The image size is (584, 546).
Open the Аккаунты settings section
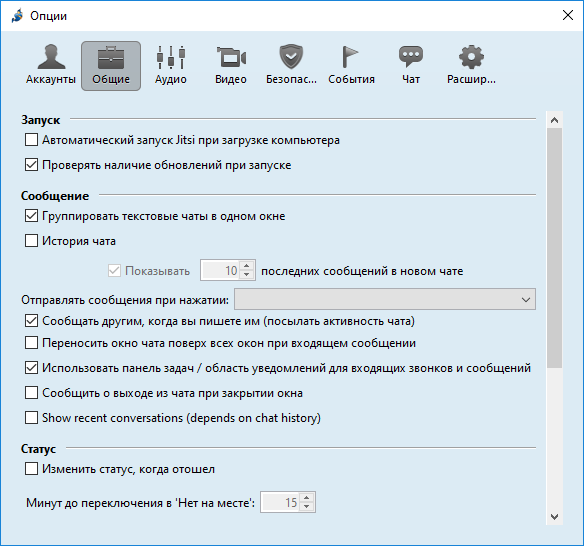51,66
